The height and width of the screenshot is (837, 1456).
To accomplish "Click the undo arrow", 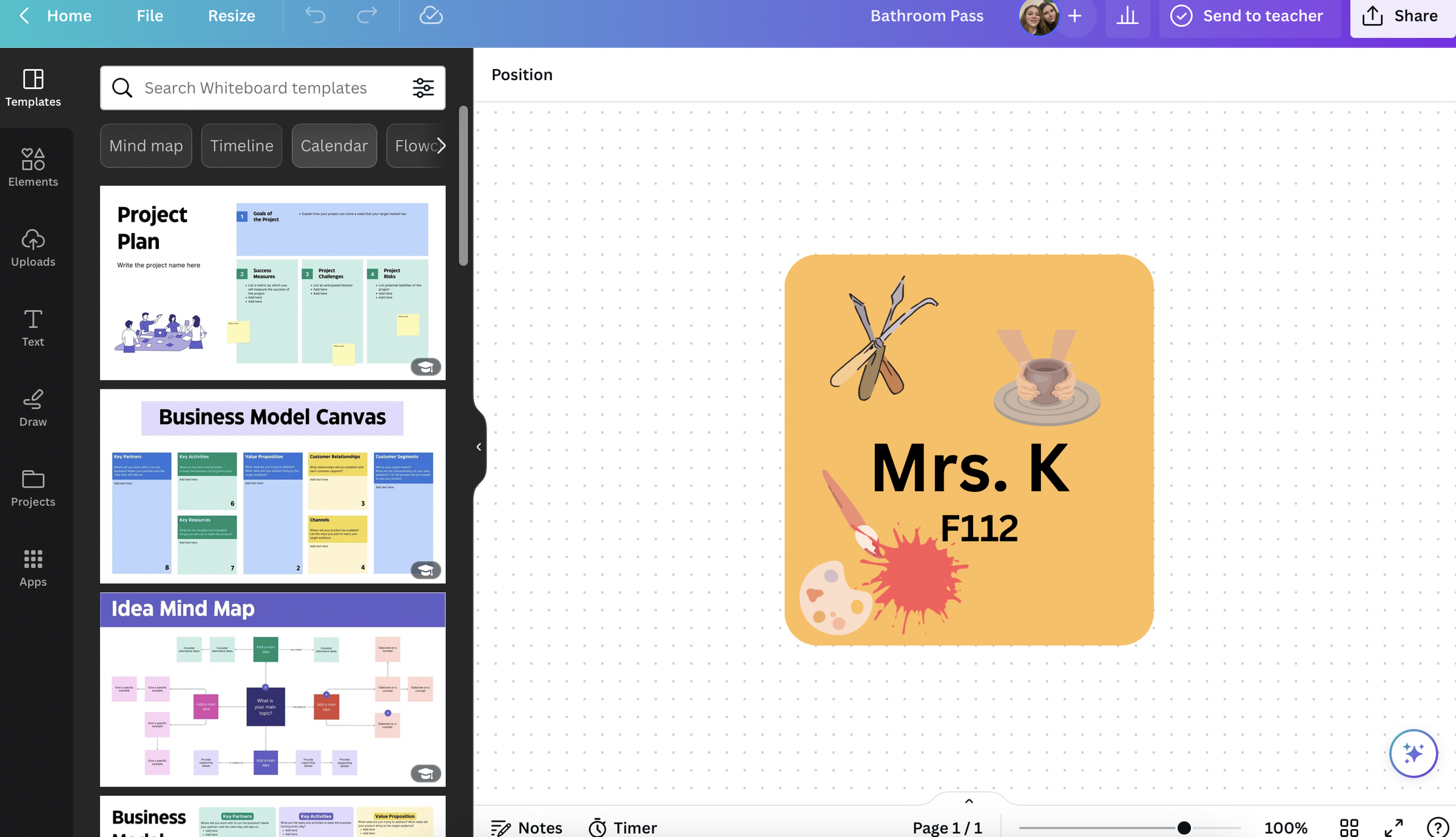I will pyautogui.click(x=315, y=15).
